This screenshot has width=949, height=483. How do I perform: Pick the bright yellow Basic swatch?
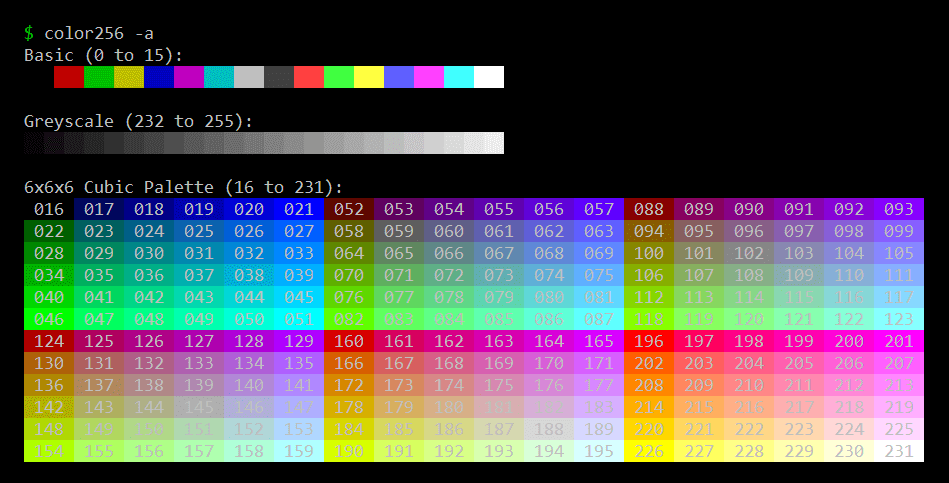pos(369,77)
